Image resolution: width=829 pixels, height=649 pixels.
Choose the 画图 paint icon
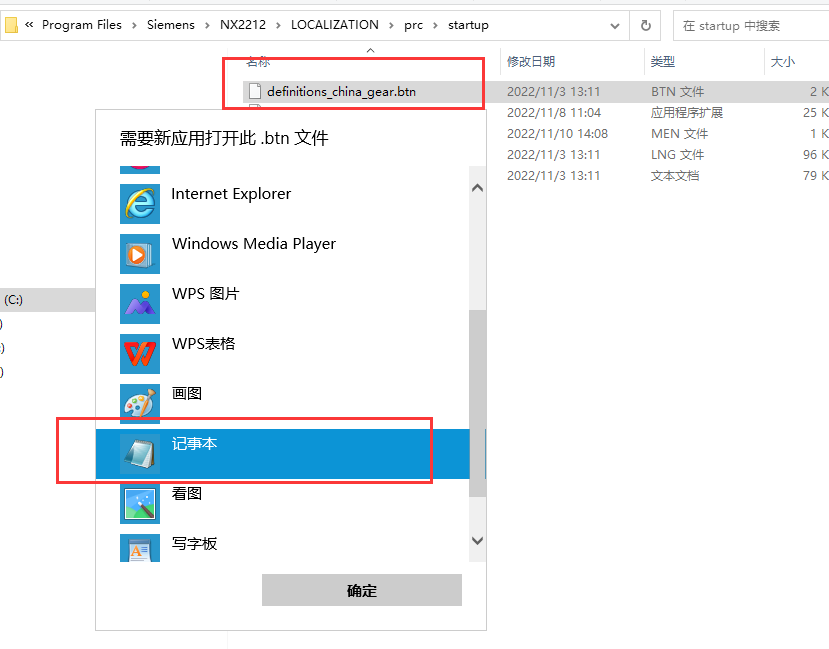click(x=140, y=404)
